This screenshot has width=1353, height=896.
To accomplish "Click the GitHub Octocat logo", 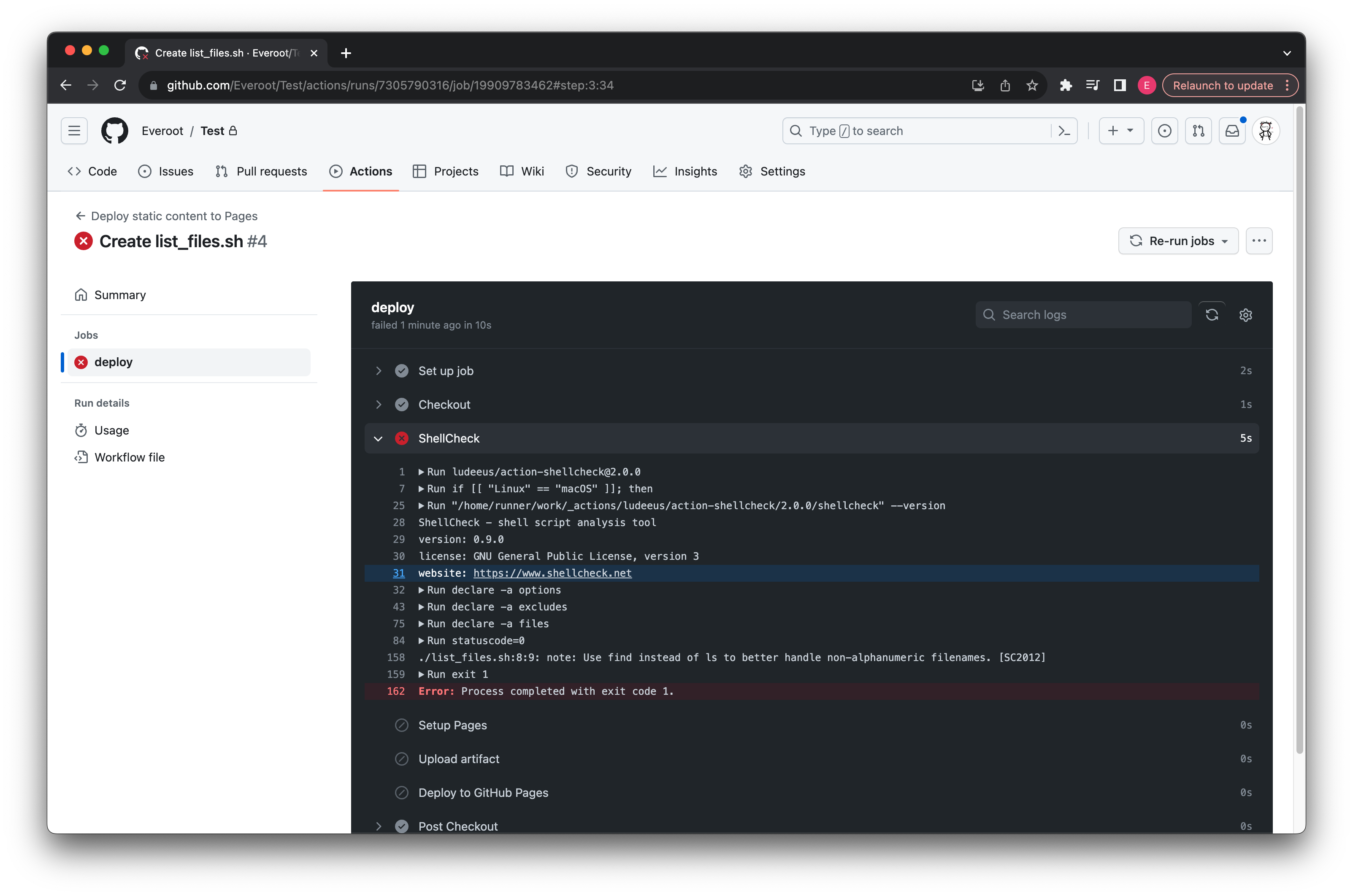I will 114,131.
